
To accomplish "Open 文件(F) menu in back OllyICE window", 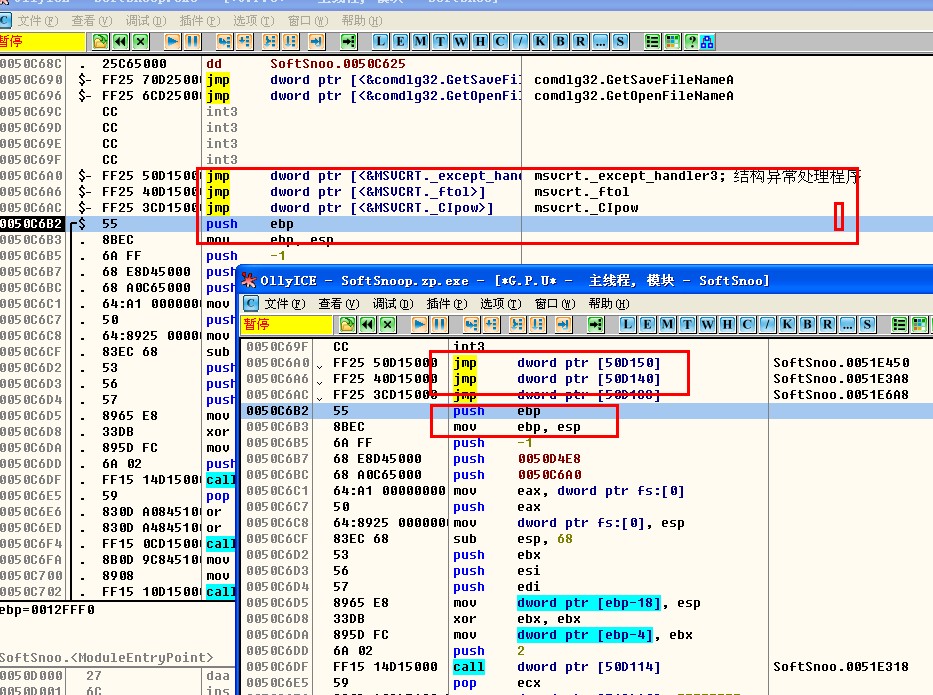I will tap(38, 21).
